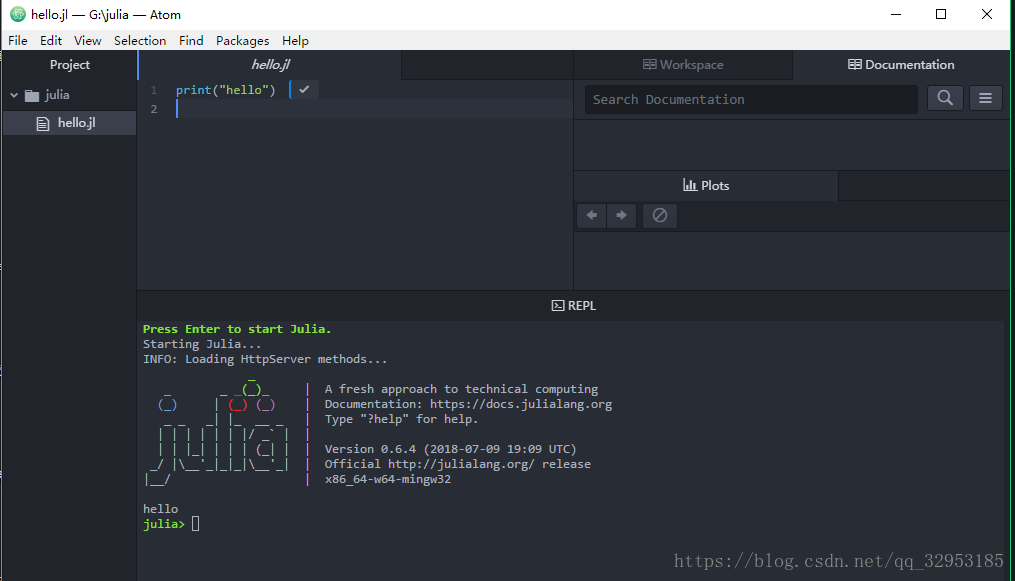Minimize the Atom window
Screen dimensions: 1015x581
point(896,14)
